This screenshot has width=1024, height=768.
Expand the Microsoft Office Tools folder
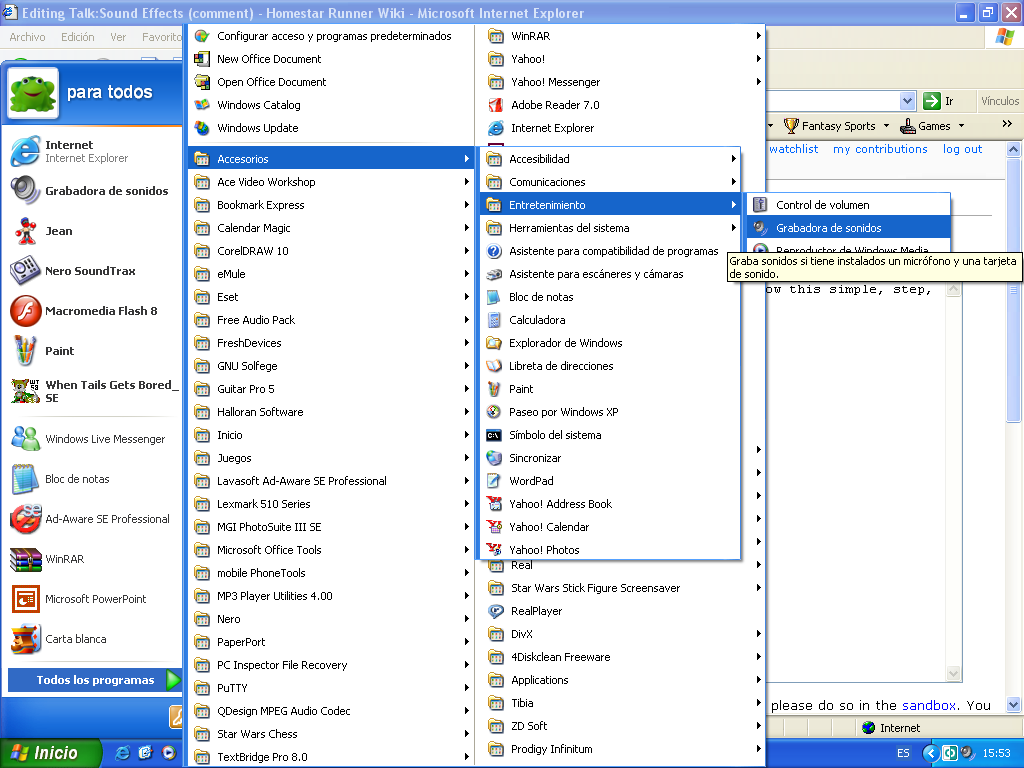pos(330,550)
